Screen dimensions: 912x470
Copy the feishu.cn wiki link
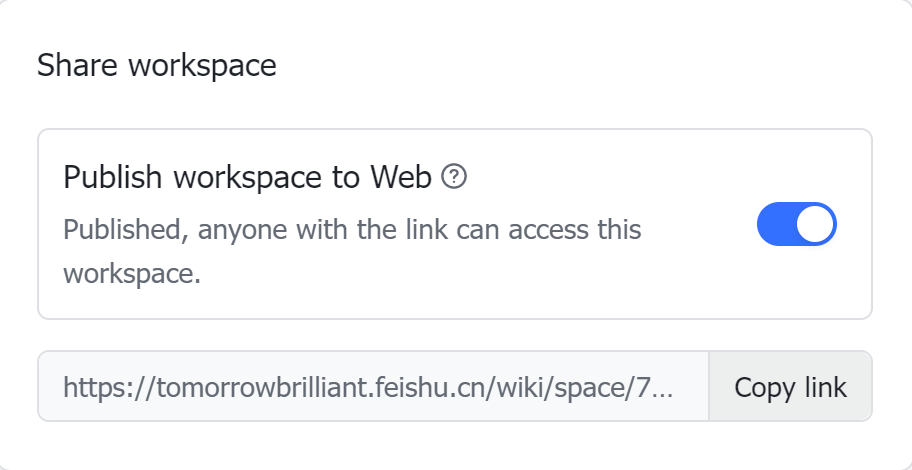(790, 387)
